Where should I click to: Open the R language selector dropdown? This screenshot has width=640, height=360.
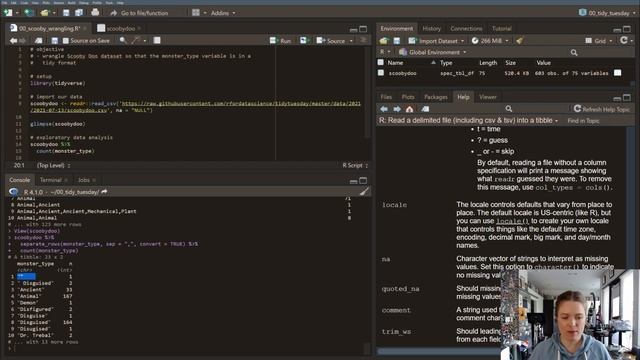pyautogui.click(x=385, y=52)
